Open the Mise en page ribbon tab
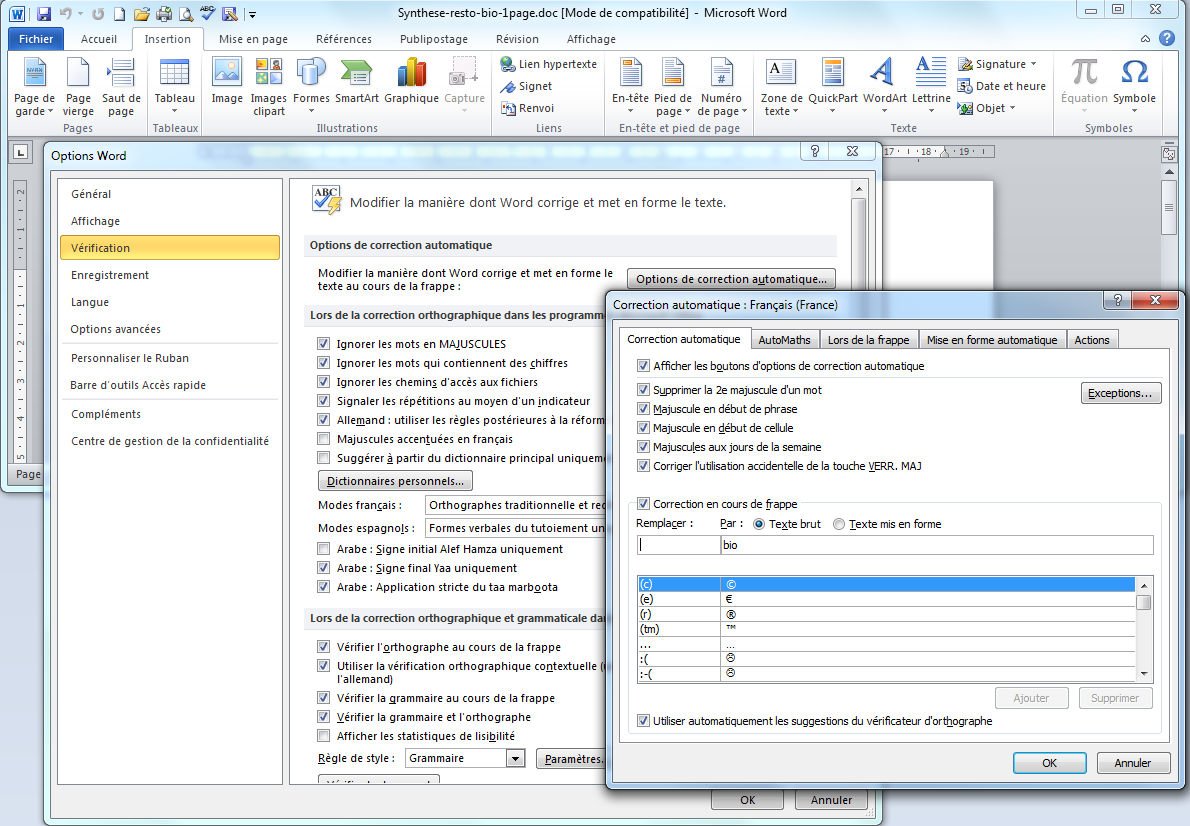The width and height of the screenshot is (1190, 826). click(253, 39)
